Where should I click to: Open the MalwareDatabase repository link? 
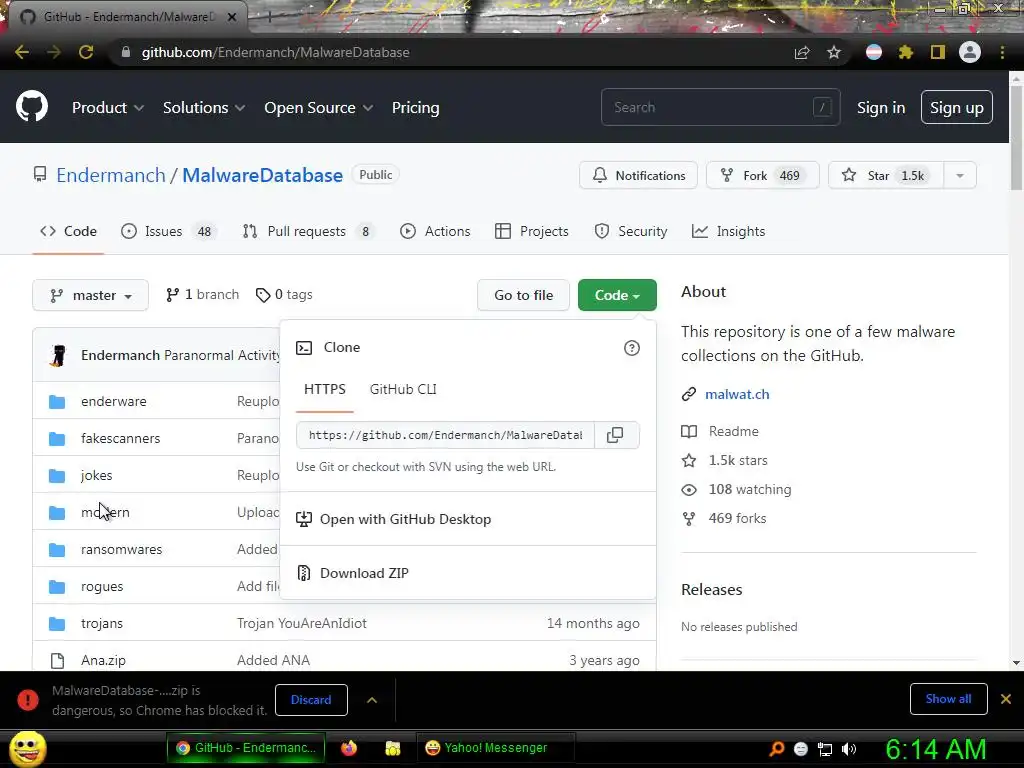point(263,175)
